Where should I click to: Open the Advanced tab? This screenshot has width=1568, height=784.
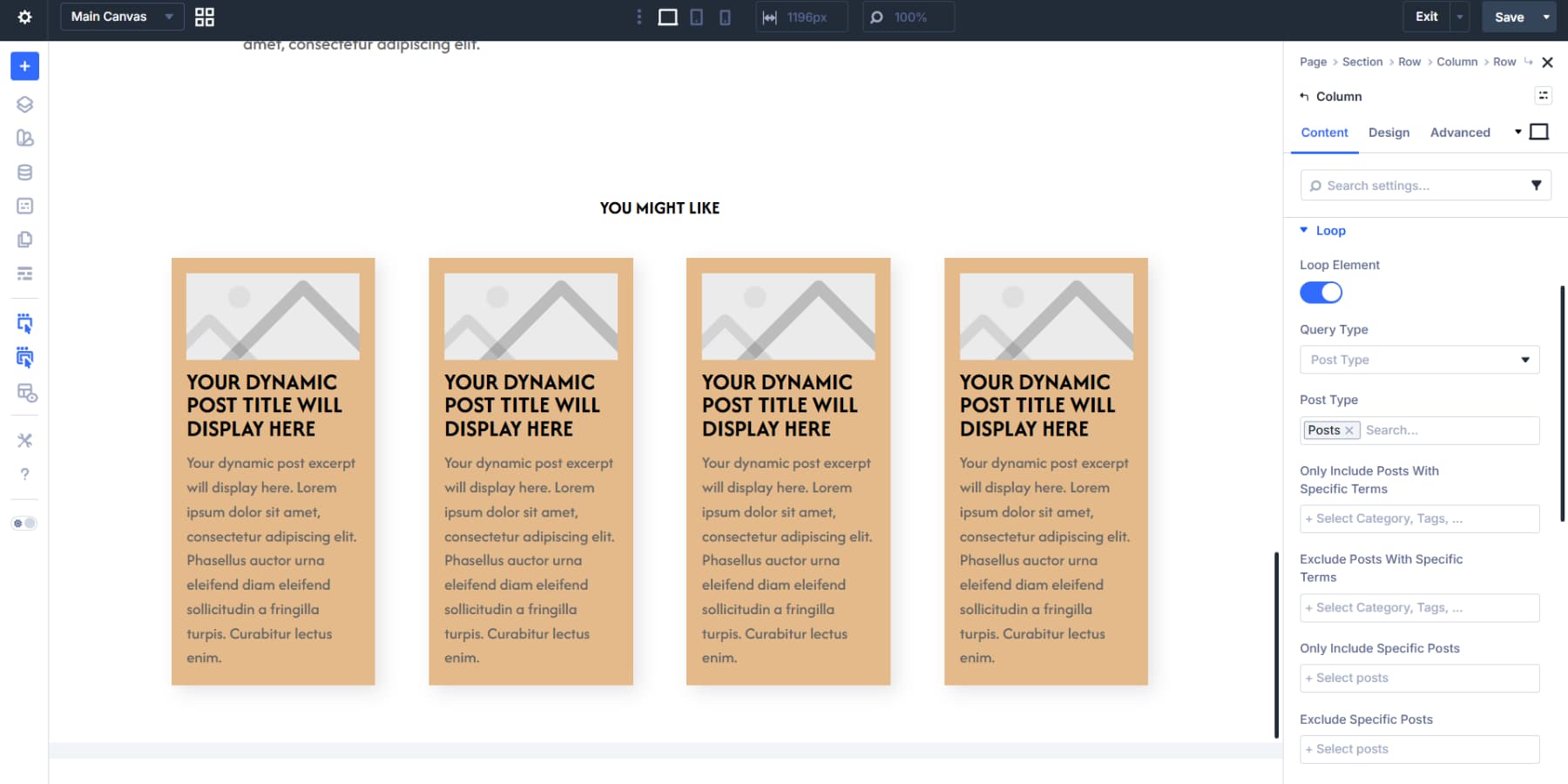click(x=1460, y=132)
